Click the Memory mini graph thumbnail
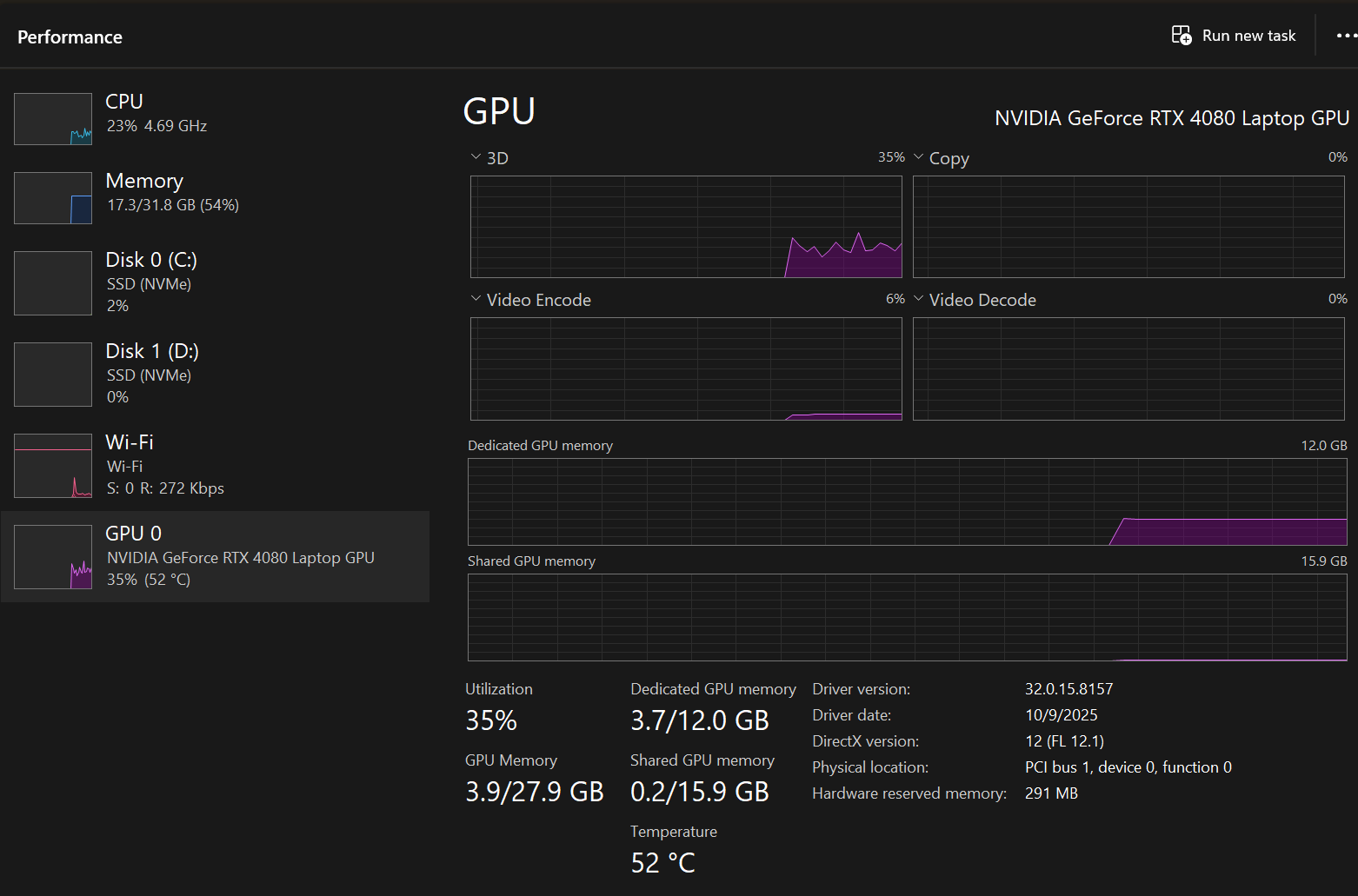 [x=53, y=198]
